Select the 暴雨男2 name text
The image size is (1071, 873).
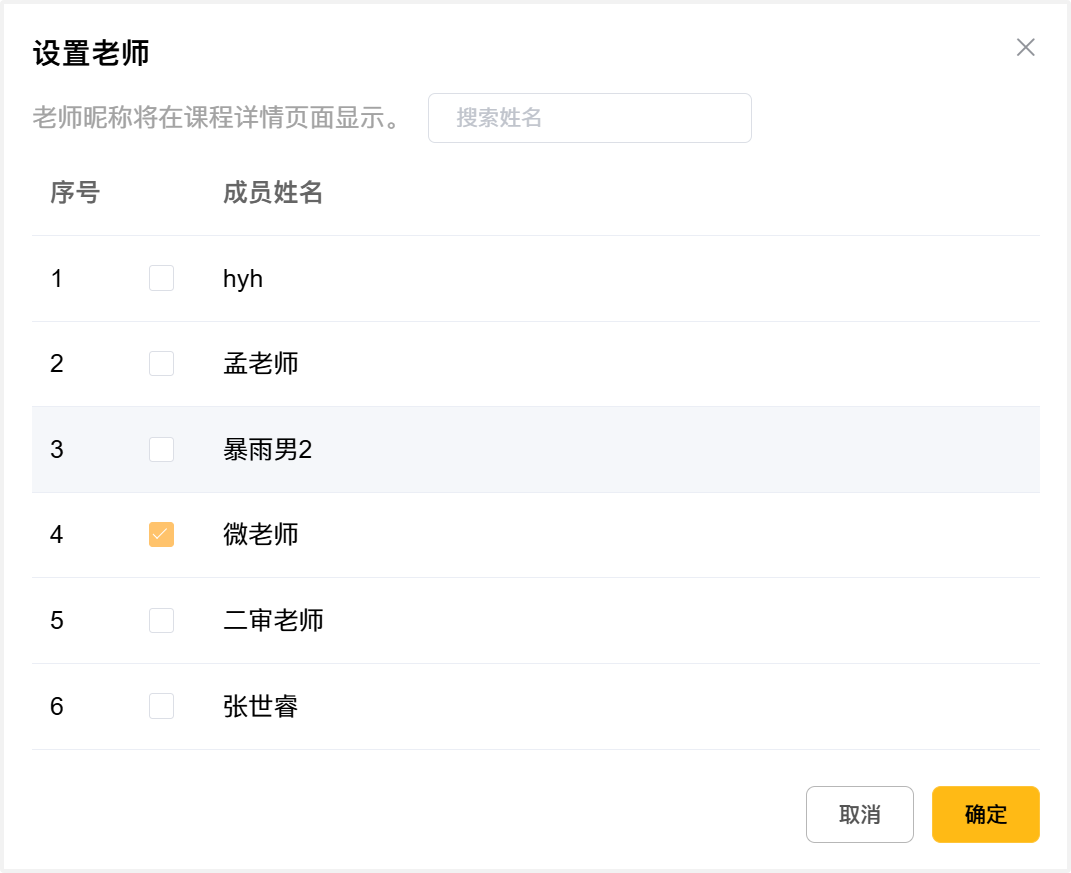[267, 449]
